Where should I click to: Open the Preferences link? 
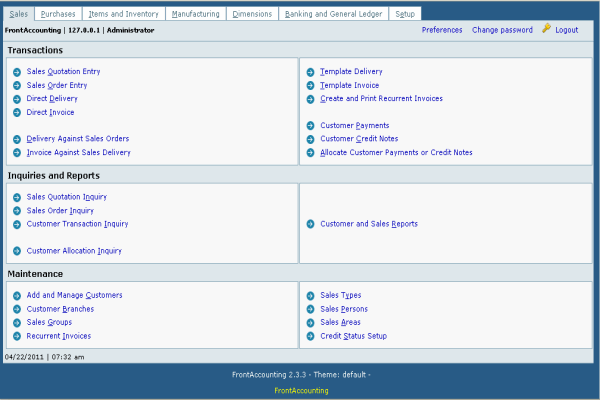442,30
